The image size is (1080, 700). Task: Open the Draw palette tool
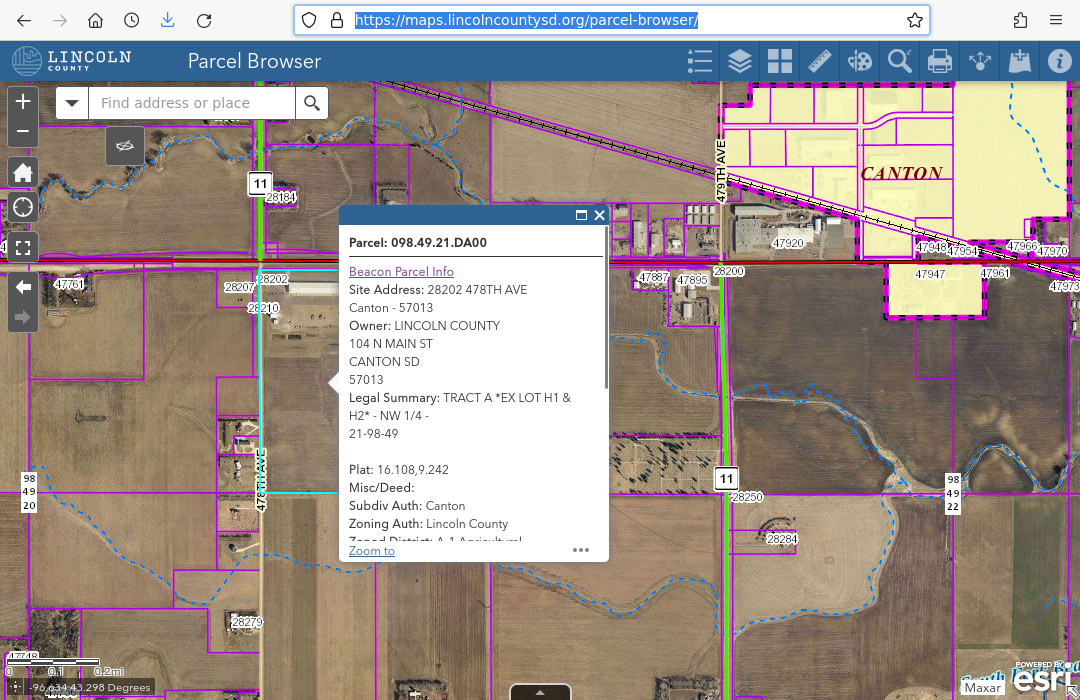point(860,62)
